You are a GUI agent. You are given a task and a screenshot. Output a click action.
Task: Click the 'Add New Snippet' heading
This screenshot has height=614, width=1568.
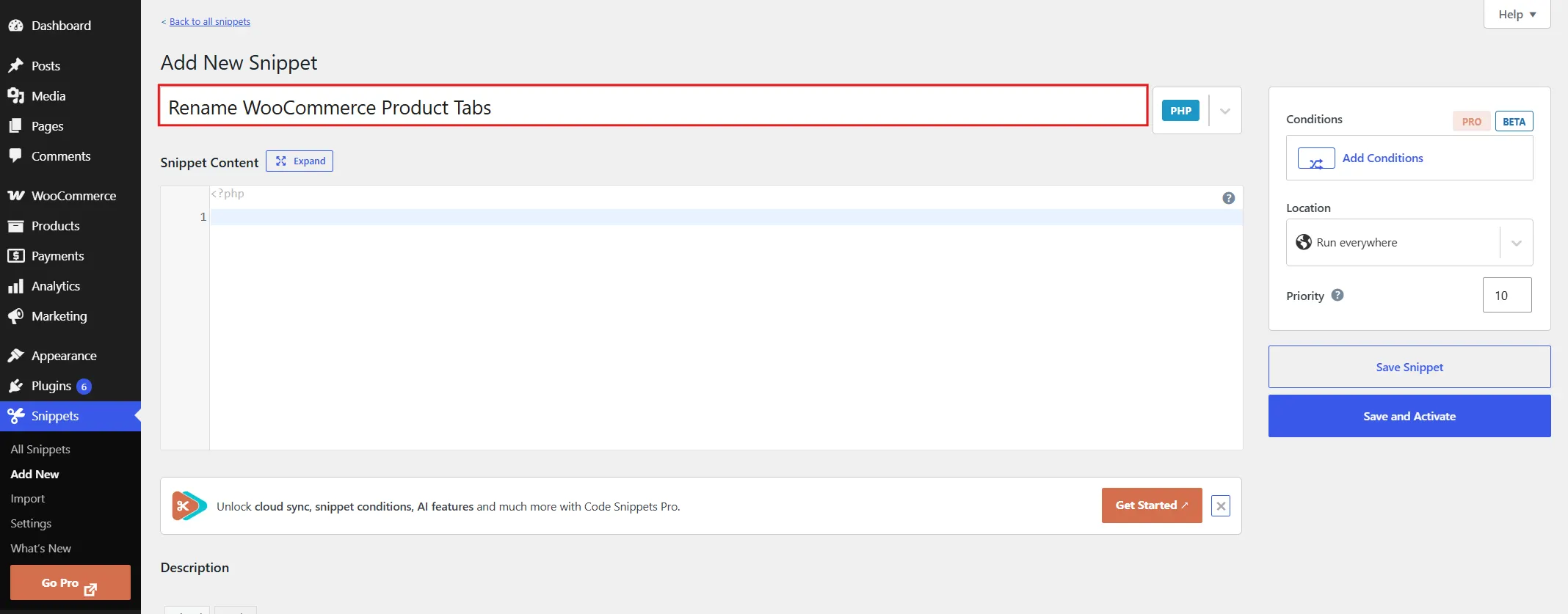[x=239, y=63]
